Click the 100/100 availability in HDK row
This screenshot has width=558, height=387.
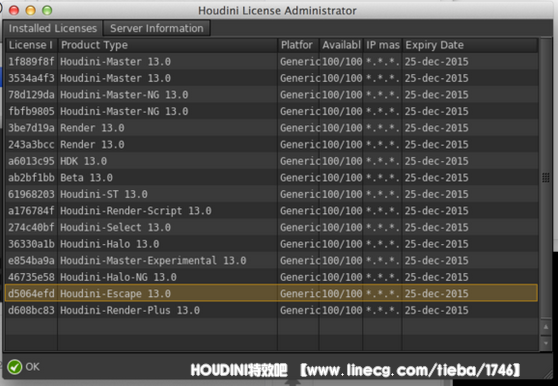(342, 161)
